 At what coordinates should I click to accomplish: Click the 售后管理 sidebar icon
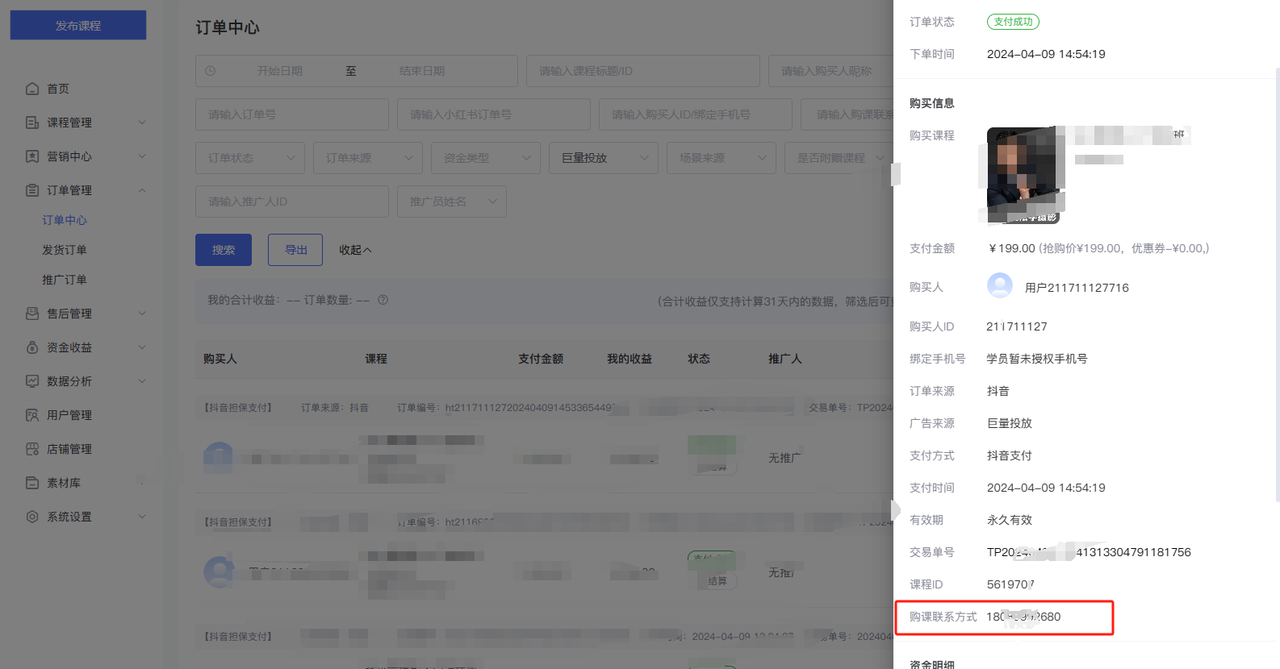pos(33,314)
